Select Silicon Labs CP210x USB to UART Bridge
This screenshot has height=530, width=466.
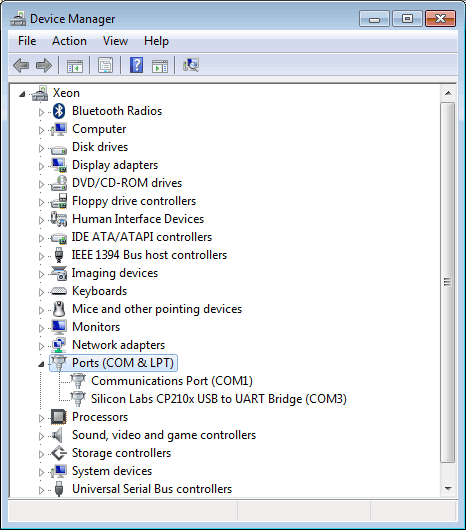(219, 399)
